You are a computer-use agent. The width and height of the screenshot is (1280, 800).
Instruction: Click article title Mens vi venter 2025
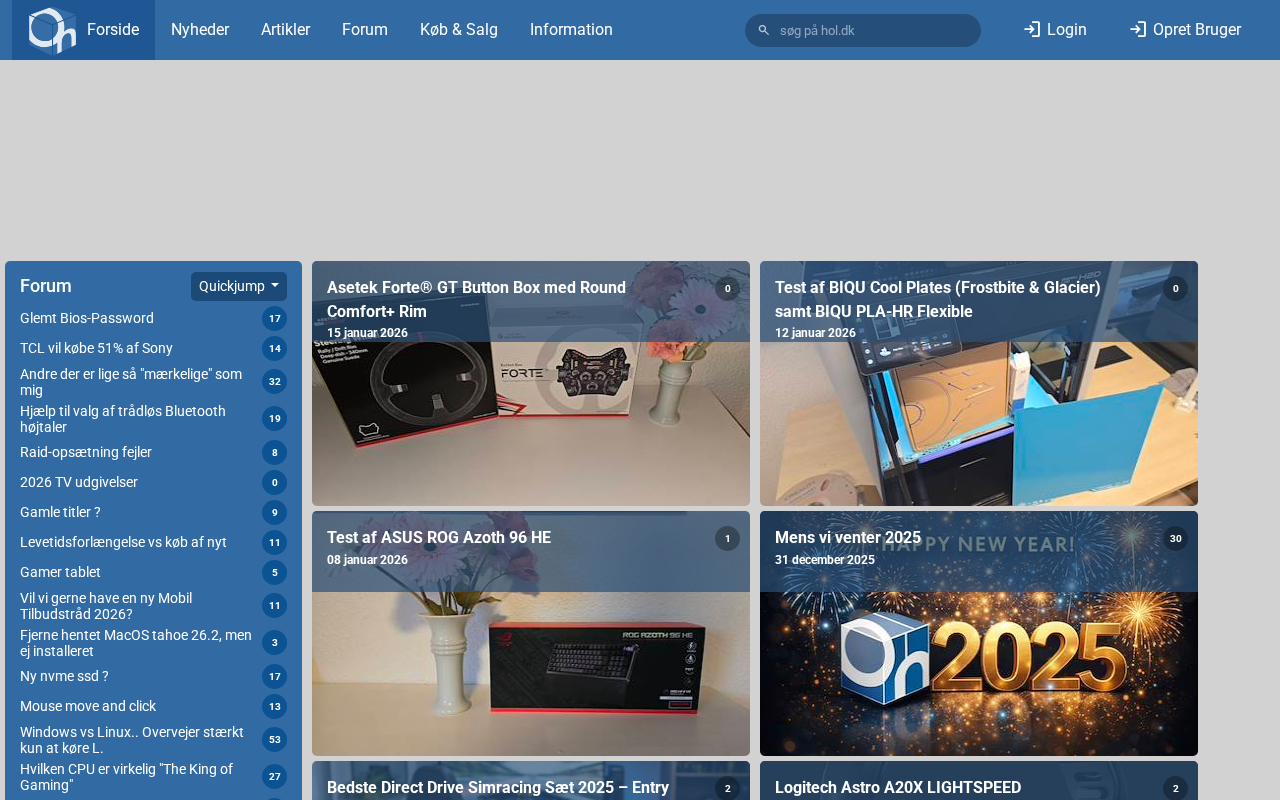[x=848, y=537]
